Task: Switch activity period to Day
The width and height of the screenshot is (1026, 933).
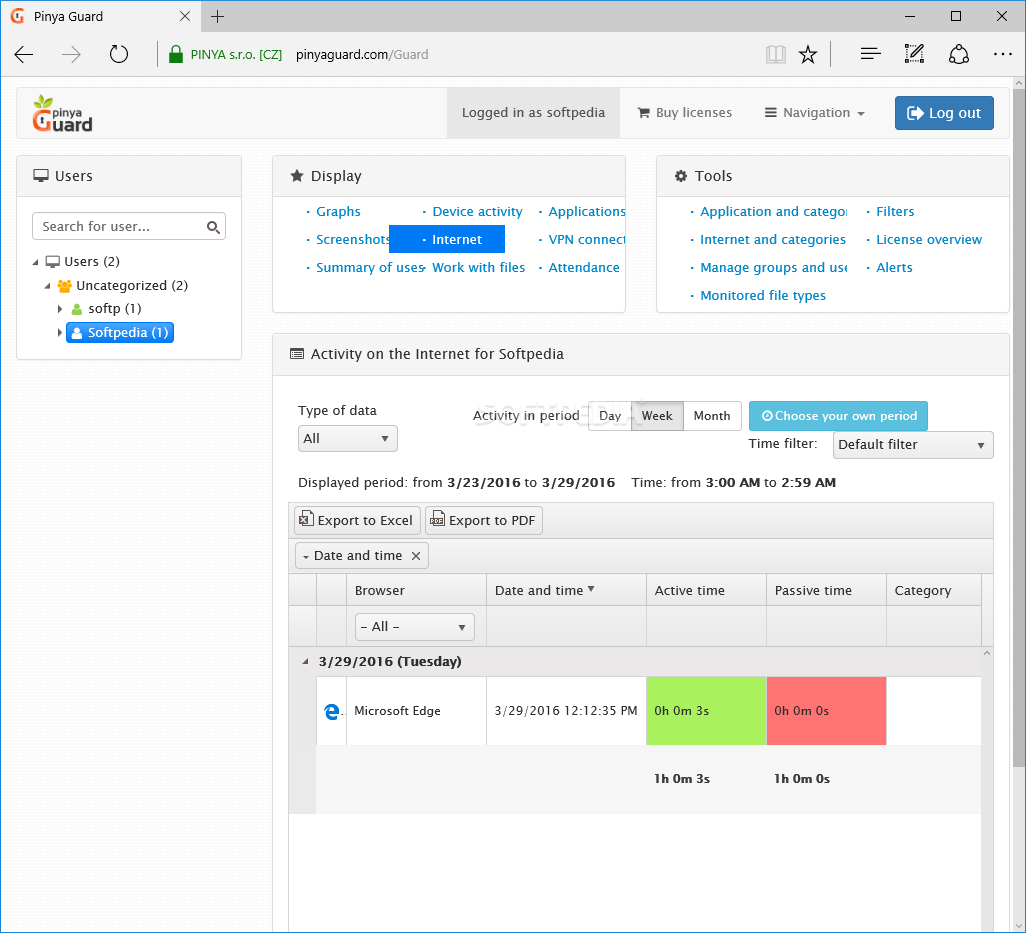Action: click(x=610, y=416)
